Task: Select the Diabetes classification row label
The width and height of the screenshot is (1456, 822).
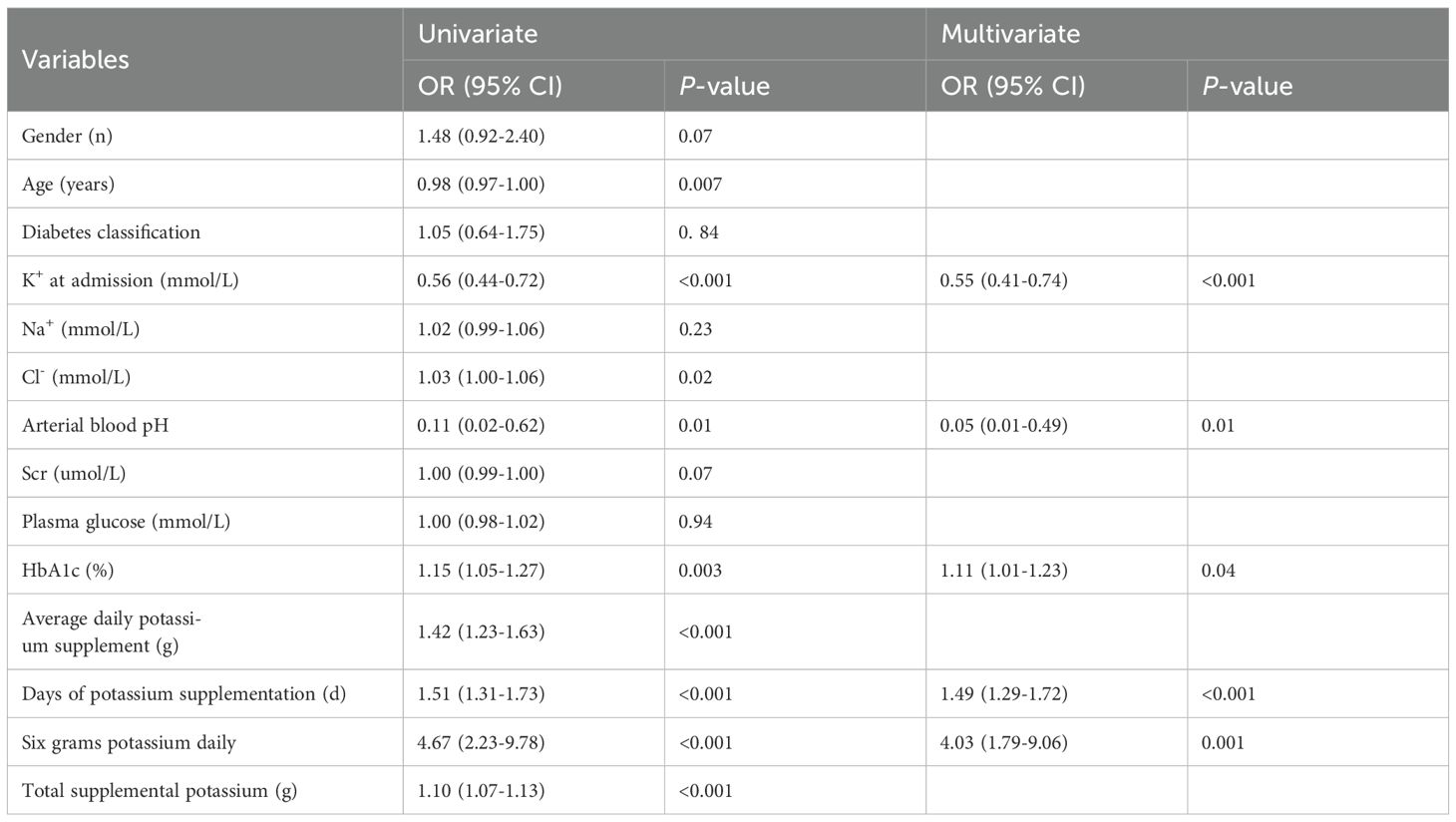Action: coord(111,231)
